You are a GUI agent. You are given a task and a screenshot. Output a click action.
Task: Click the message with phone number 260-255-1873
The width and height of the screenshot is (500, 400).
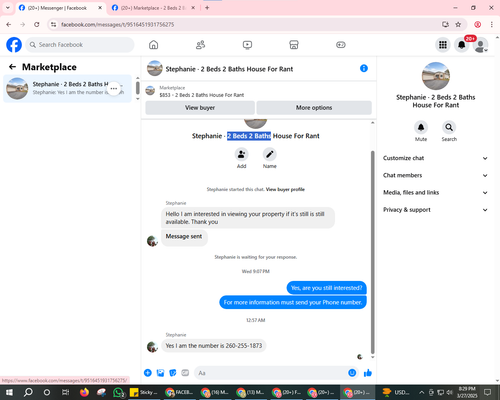coord(214,346)
